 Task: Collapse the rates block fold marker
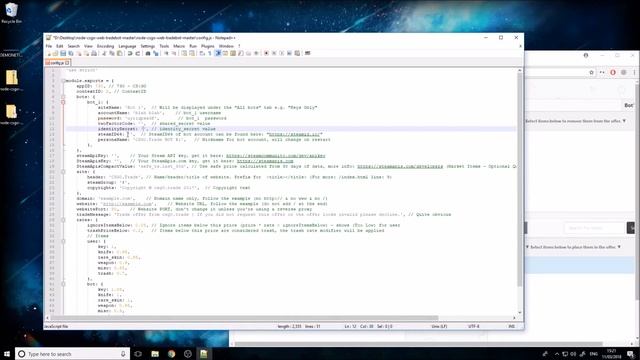point(63,220)
